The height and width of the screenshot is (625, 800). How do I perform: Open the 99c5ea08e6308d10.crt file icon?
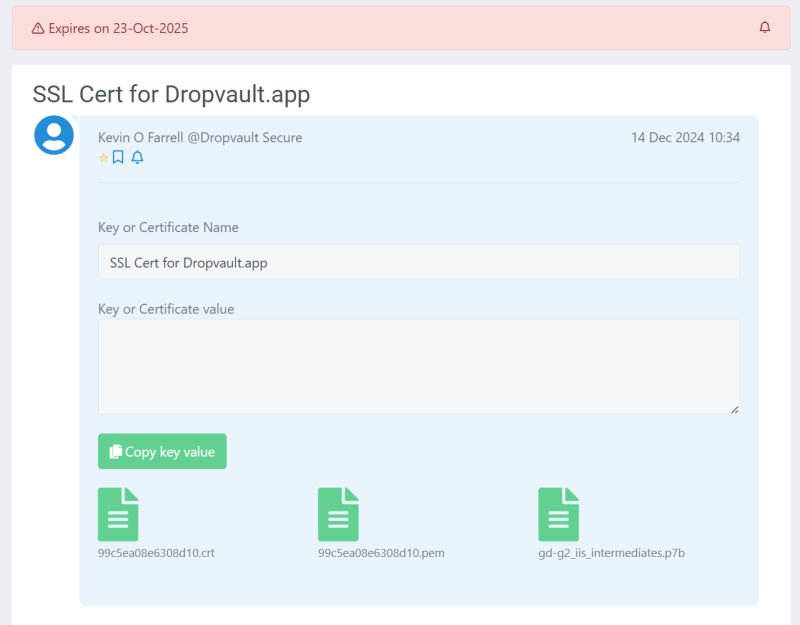118,514
